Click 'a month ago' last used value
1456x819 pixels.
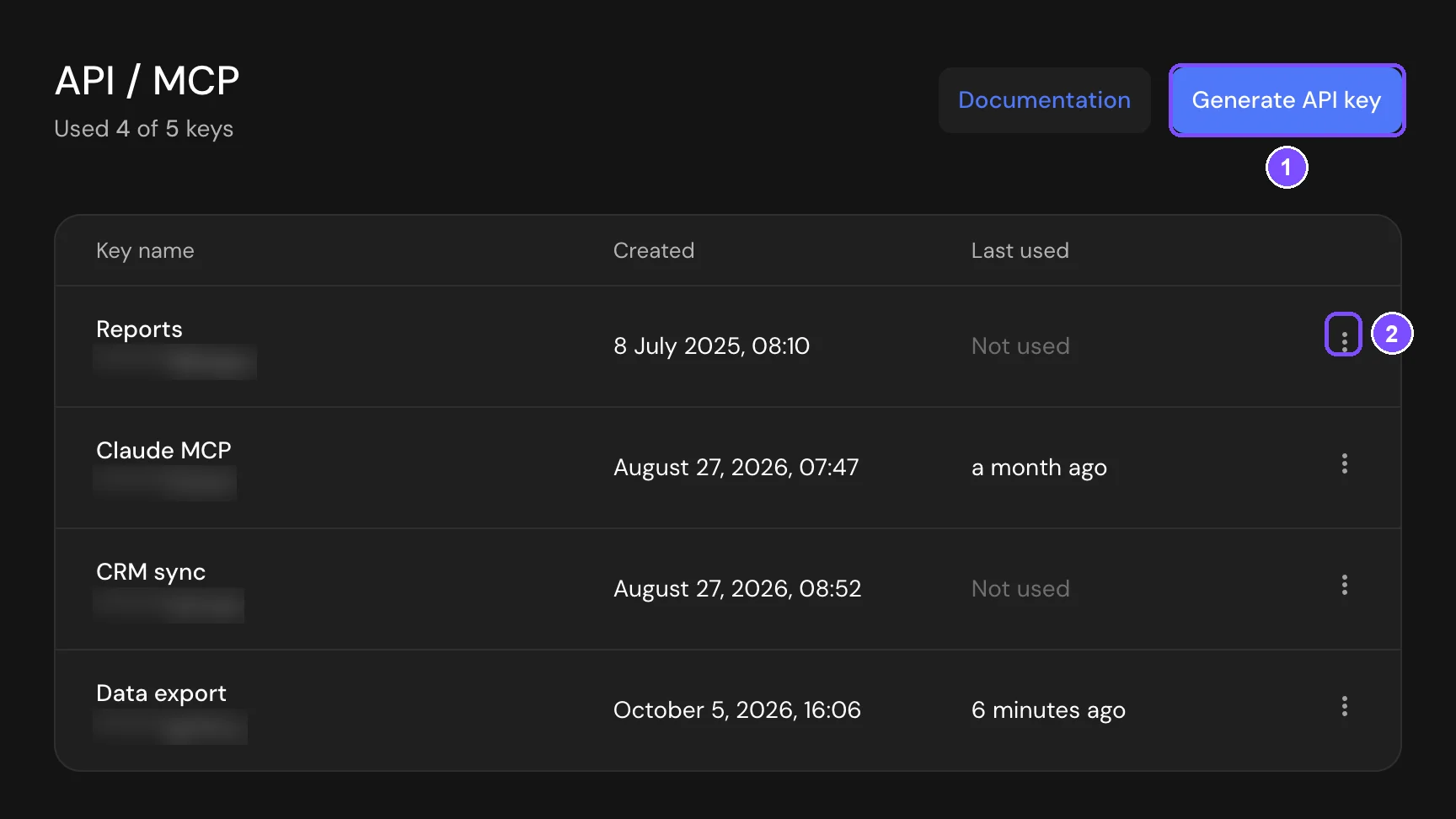pos(1039,468)
